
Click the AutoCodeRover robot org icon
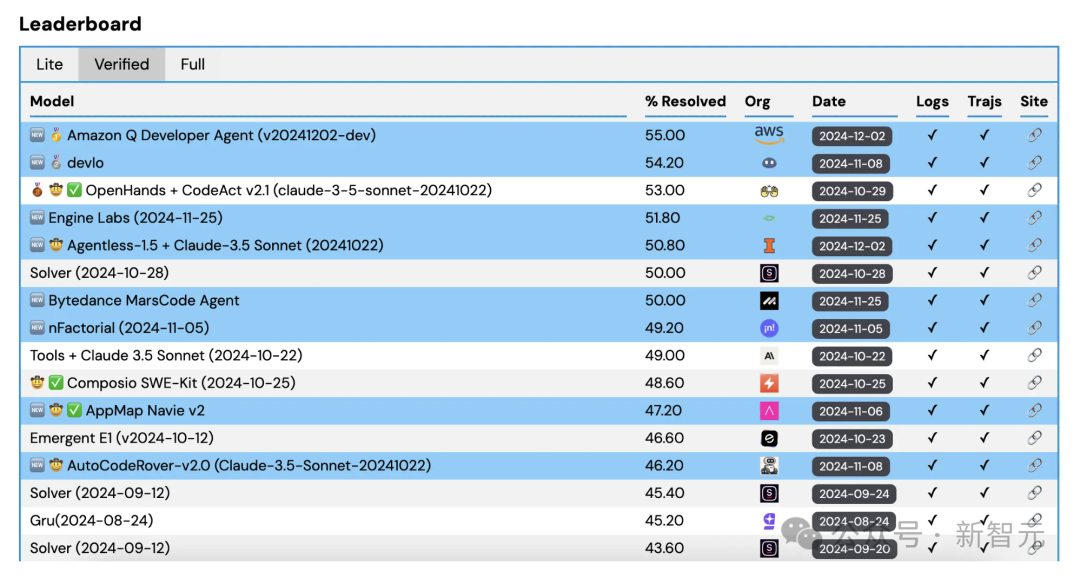[x=767, y=465]
